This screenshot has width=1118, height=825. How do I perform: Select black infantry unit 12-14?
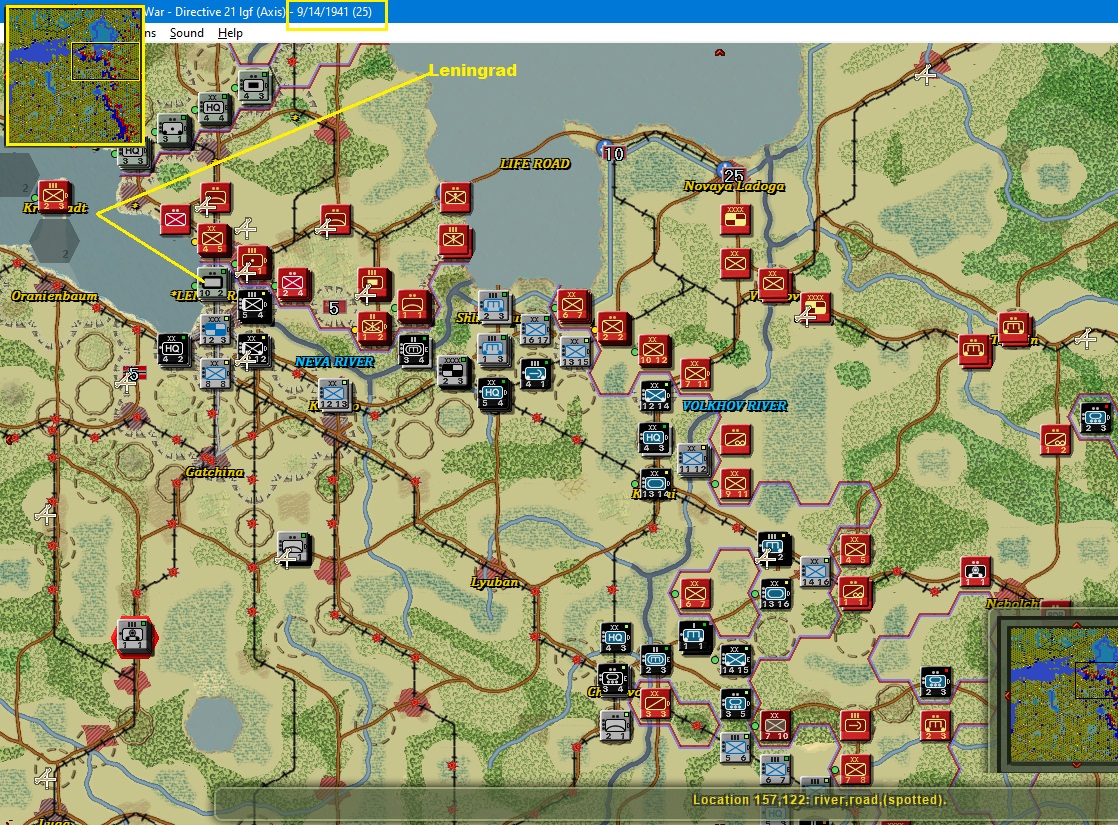coord(655,396)
